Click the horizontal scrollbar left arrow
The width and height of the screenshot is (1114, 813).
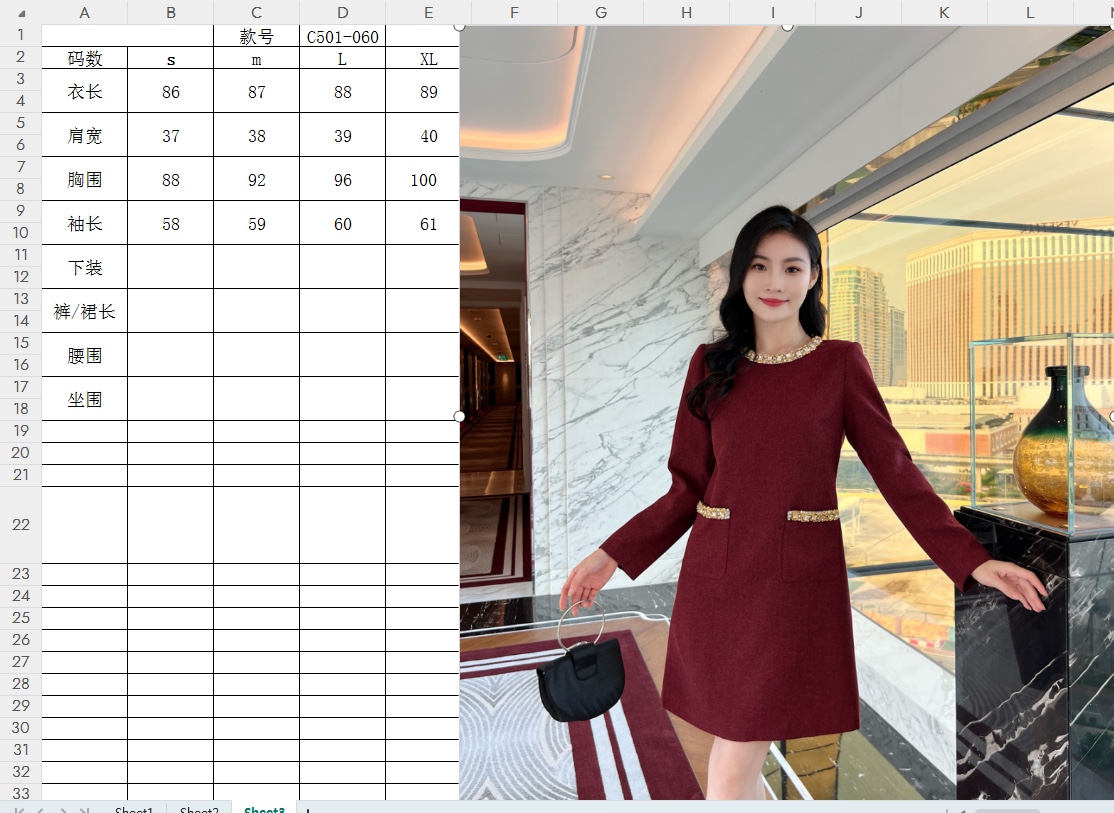click(x=962, y=810)
